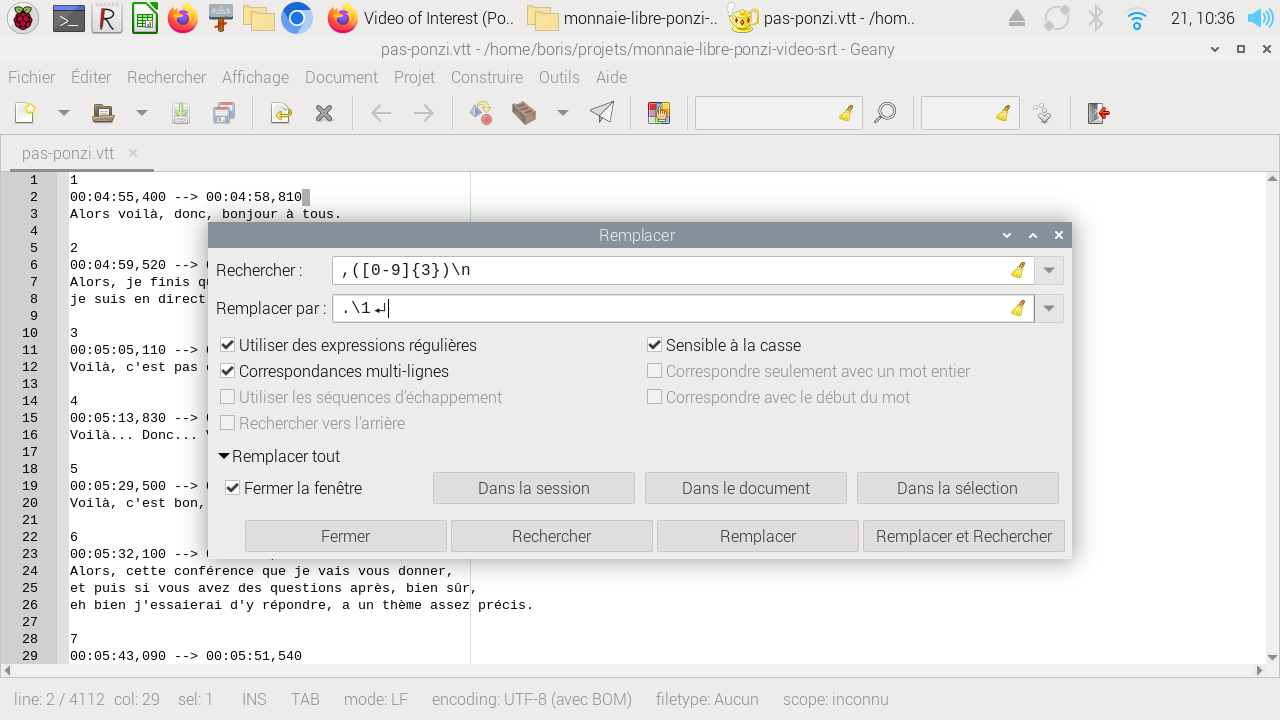Click the 'Remplacer et Rechercher' button

(x=963, y=537)
